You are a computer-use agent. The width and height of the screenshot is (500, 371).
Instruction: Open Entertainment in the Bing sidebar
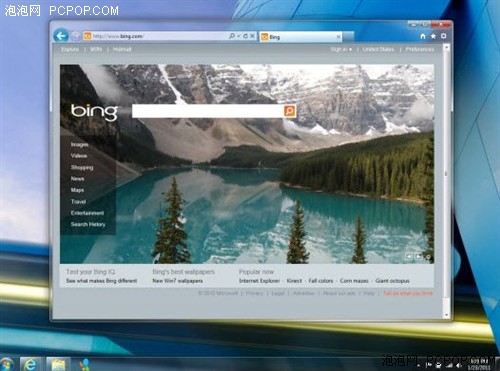click(87, 213)
